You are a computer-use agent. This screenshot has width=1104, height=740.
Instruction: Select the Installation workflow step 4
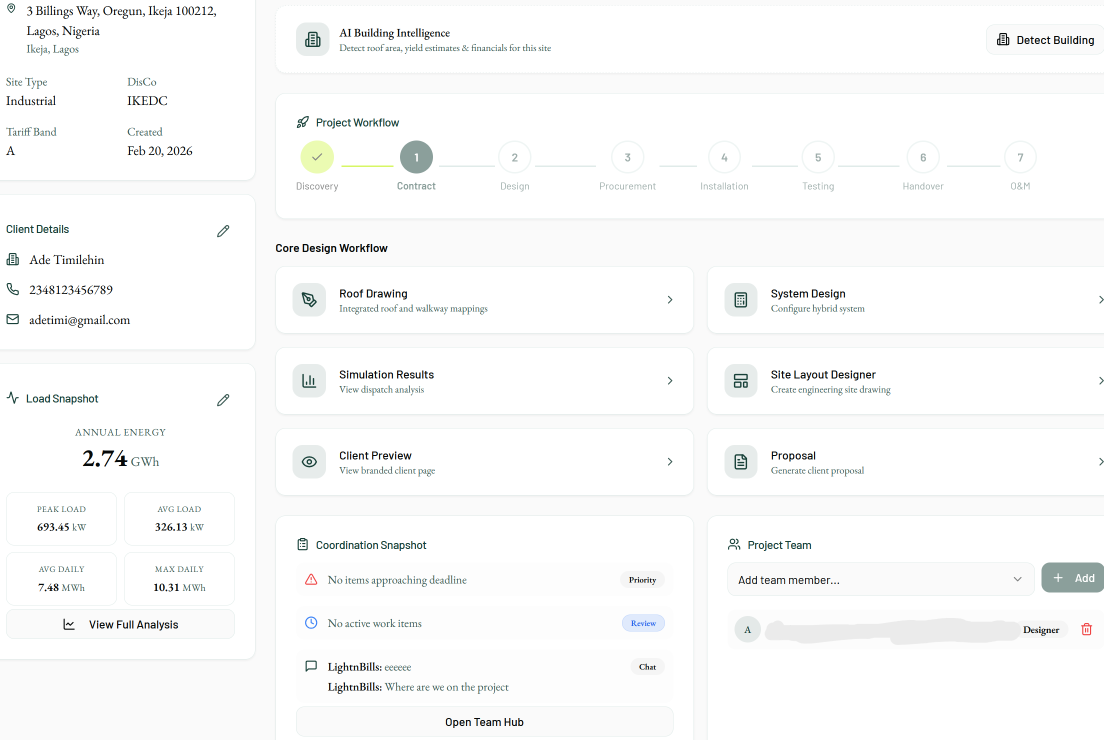(724, 157)
